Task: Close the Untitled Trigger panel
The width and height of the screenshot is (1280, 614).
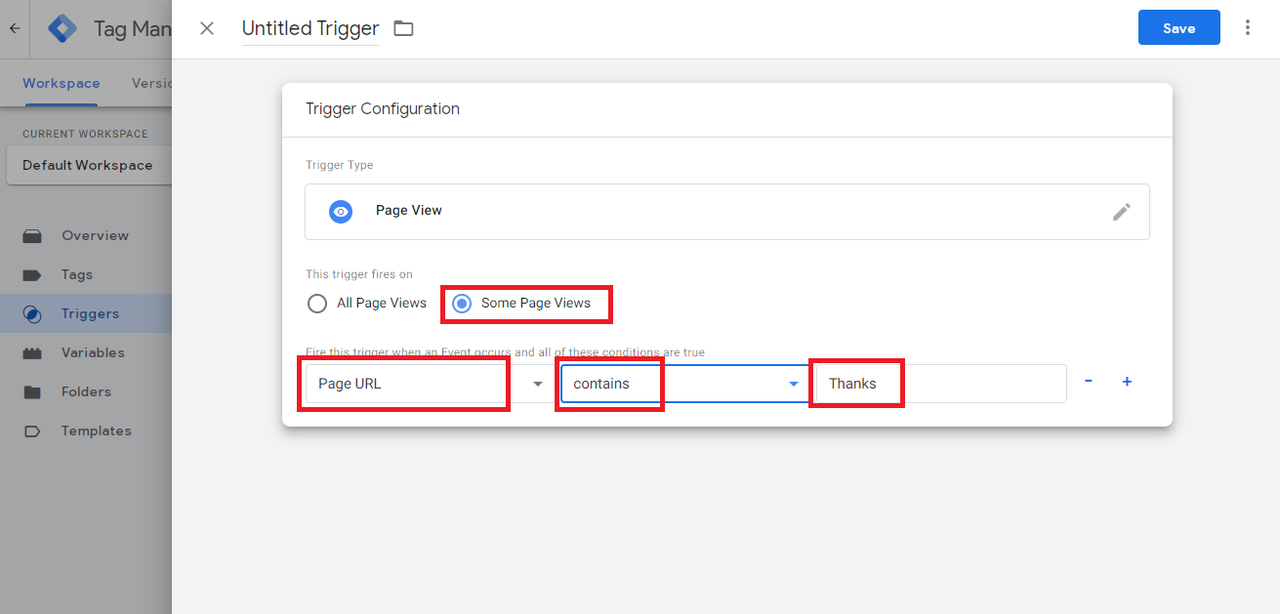Action: (x=207, y=28)
